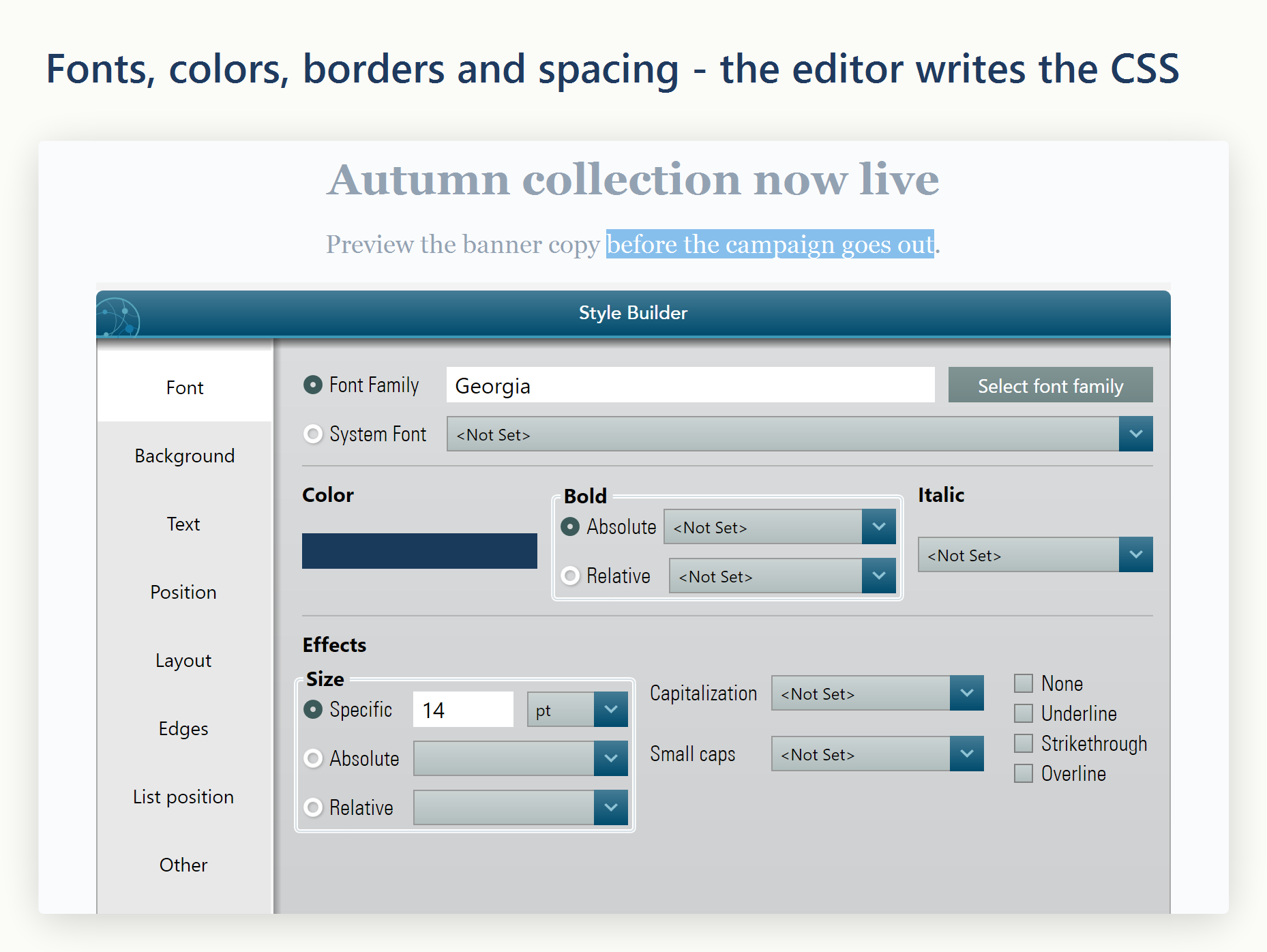Open the Capitalization dropdown
1267x952 pixels.
(878, 694)
